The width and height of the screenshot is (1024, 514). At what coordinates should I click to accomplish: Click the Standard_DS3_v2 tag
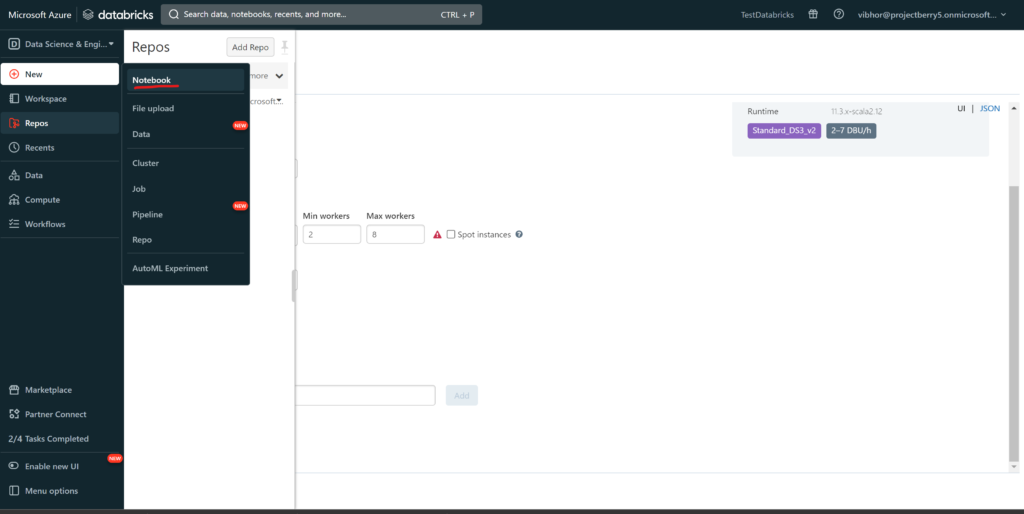(784, 131)
